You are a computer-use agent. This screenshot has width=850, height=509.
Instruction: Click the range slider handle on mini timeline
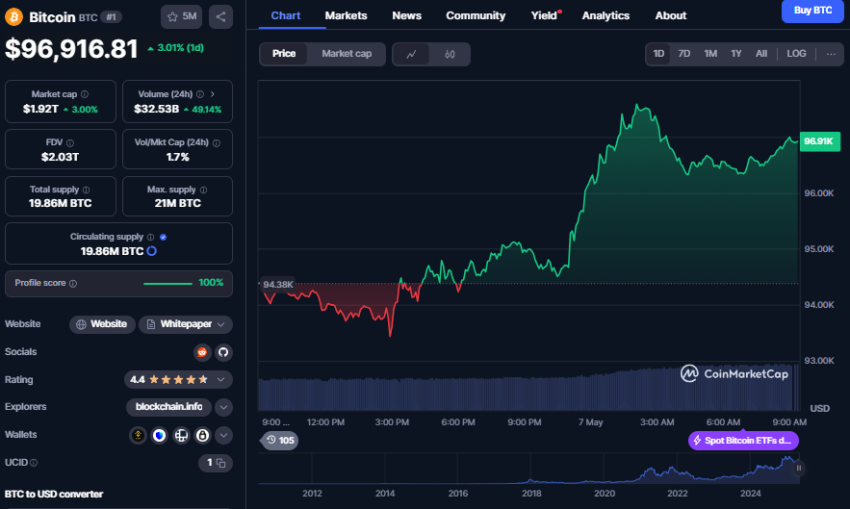click(x=798, y=467)
